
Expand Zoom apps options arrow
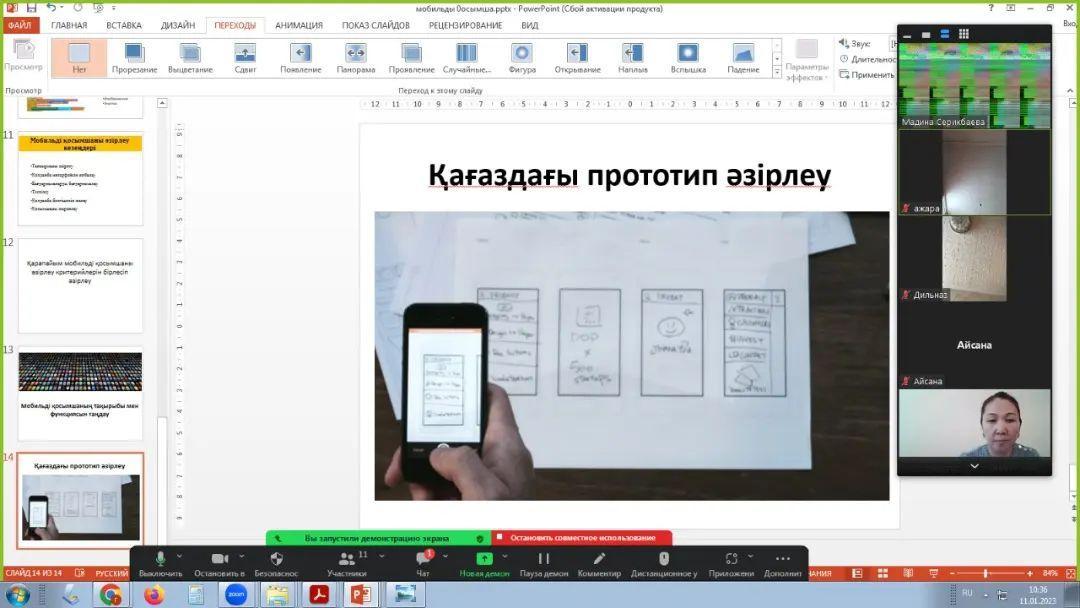(x=750, y=556)
